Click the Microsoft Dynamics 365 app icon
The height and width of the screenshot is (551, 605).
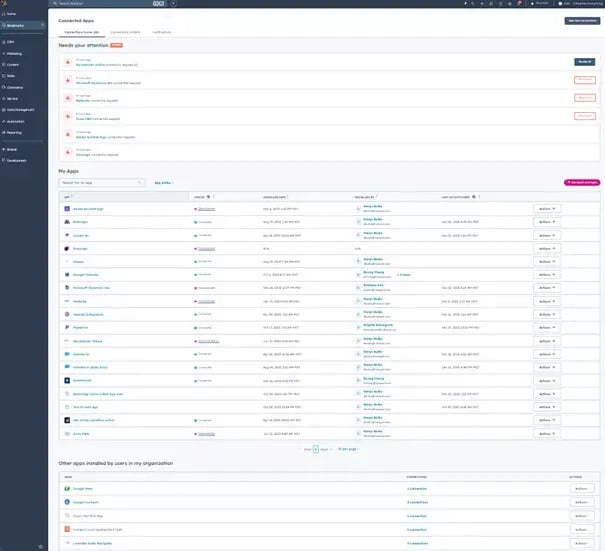click(67, 287)
